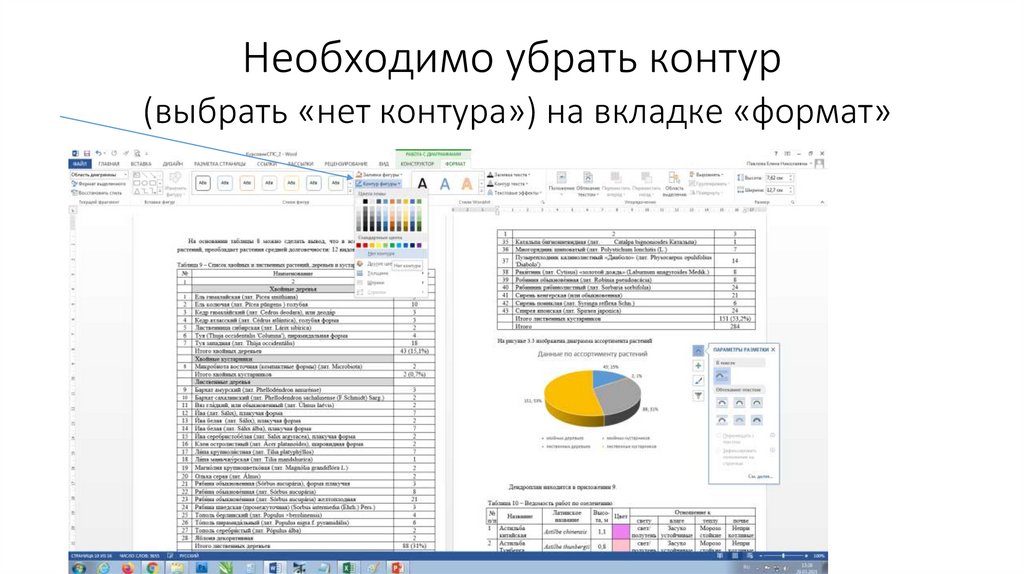Collapse the ribbon arrow
The width and height of the screenshot is (1024, 574).
click(x=822, y=202)
